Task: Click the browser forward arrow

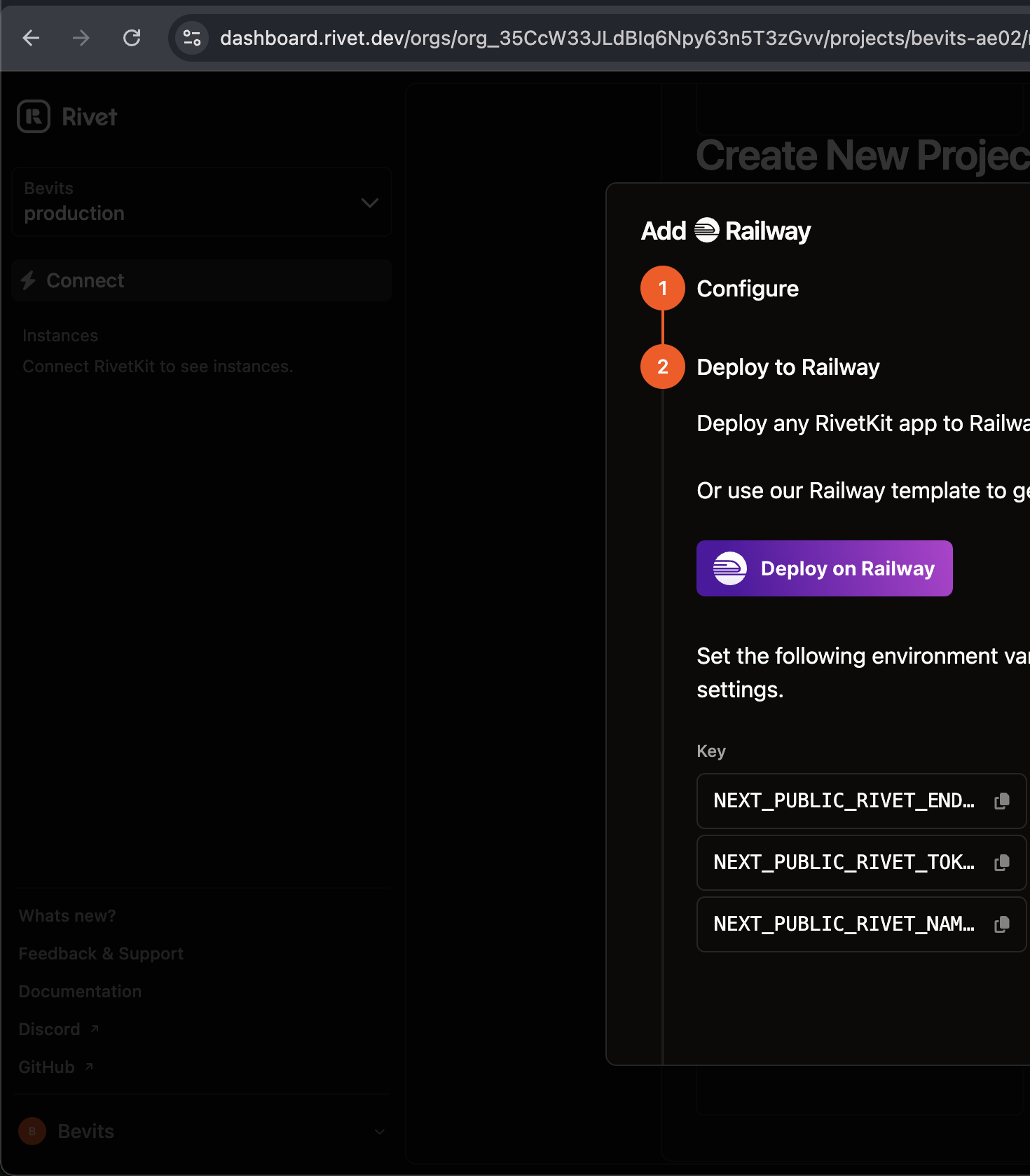Action: point(81,38)
